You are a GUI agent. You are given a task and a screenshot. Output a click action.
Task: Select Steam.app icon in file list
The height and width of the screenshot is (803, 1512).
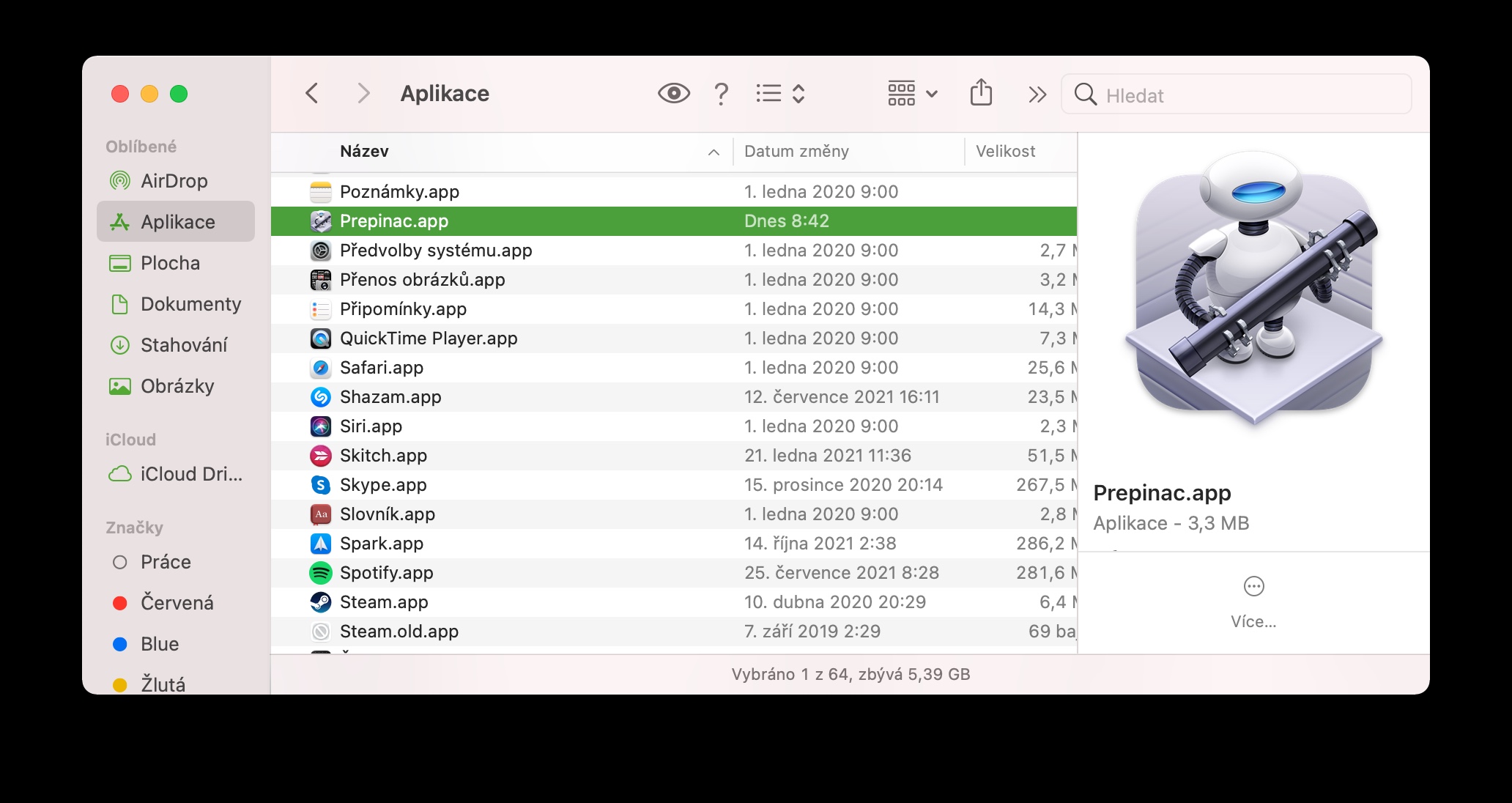tap(321, 602)
